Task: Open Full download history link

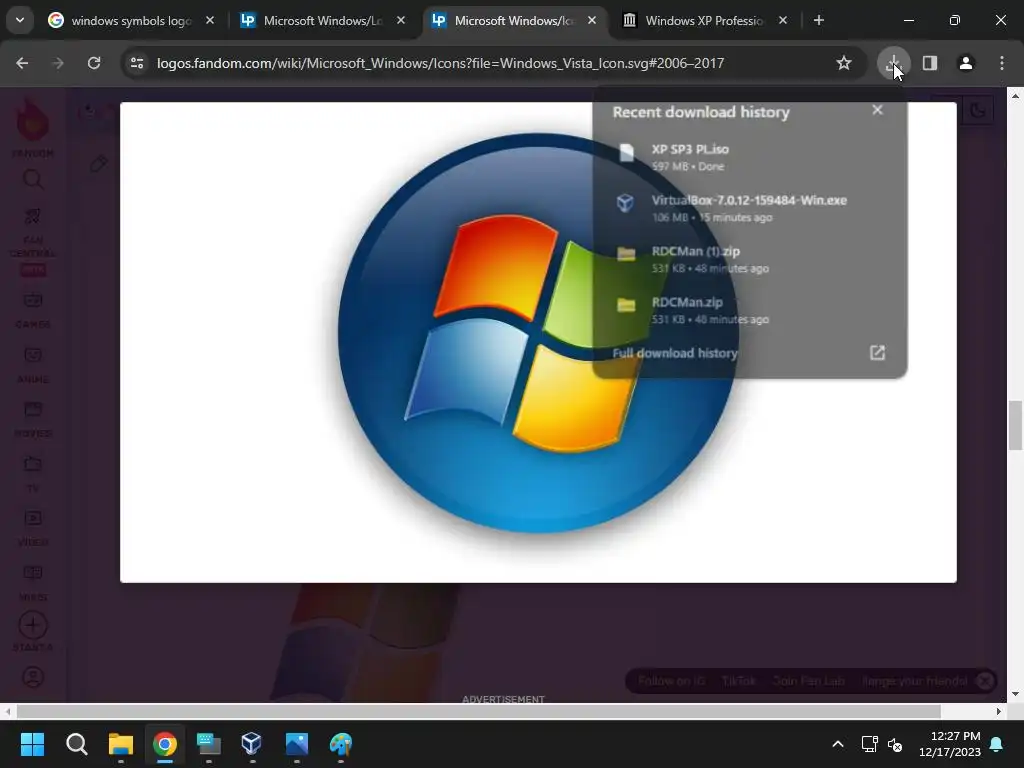Action: click(x=675, y=353)
